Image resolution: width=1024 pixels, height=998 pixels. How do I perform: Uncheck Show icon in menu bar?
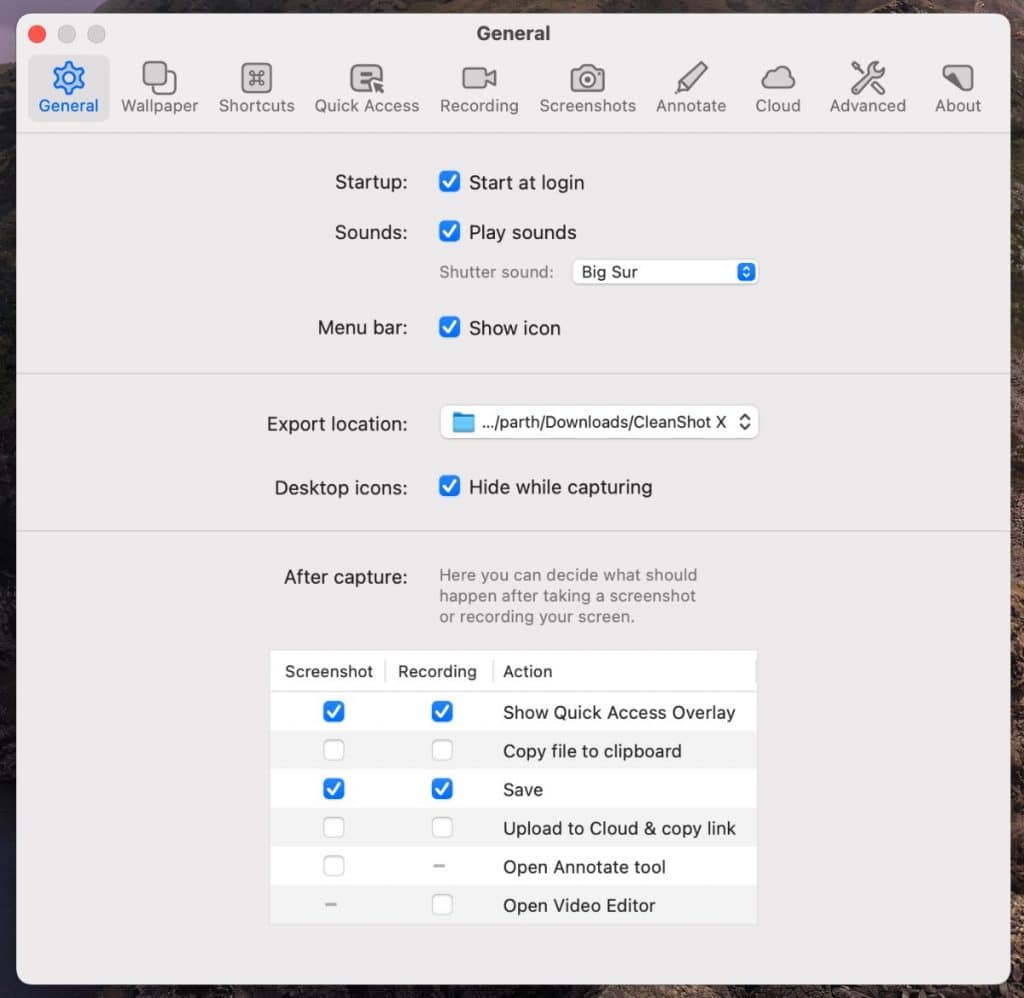click(x=450, y=328)
